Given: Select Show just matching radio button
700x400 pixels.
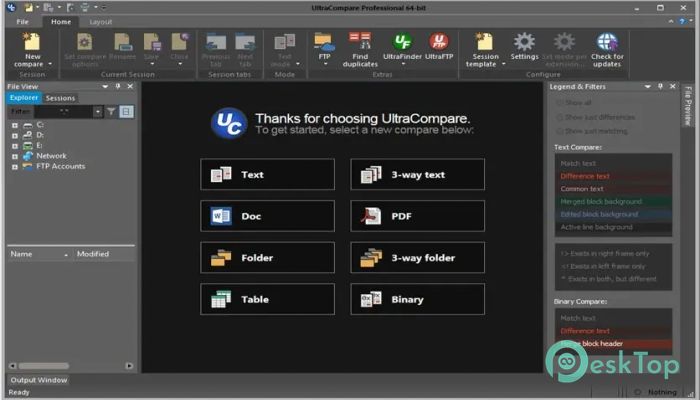Looking at the screenshot, I should click(559, 131).
